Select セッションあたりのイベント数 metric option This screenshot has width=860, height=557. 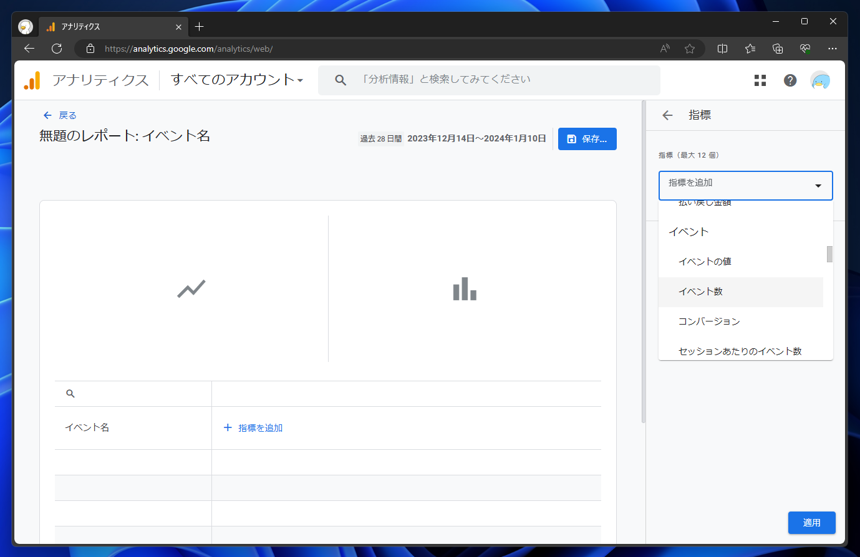(740, 351)
